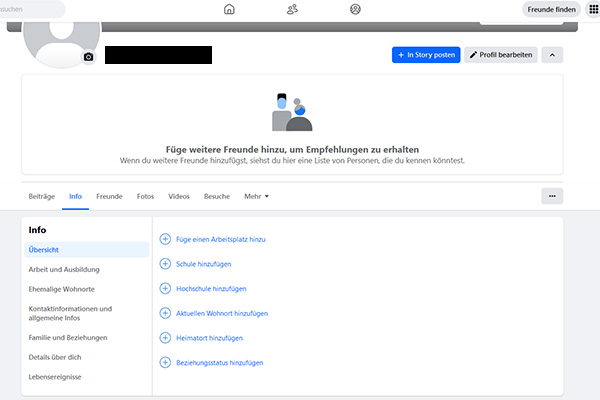
Task: Switch to the Fotos tab
Action: [x=145, y=196]
